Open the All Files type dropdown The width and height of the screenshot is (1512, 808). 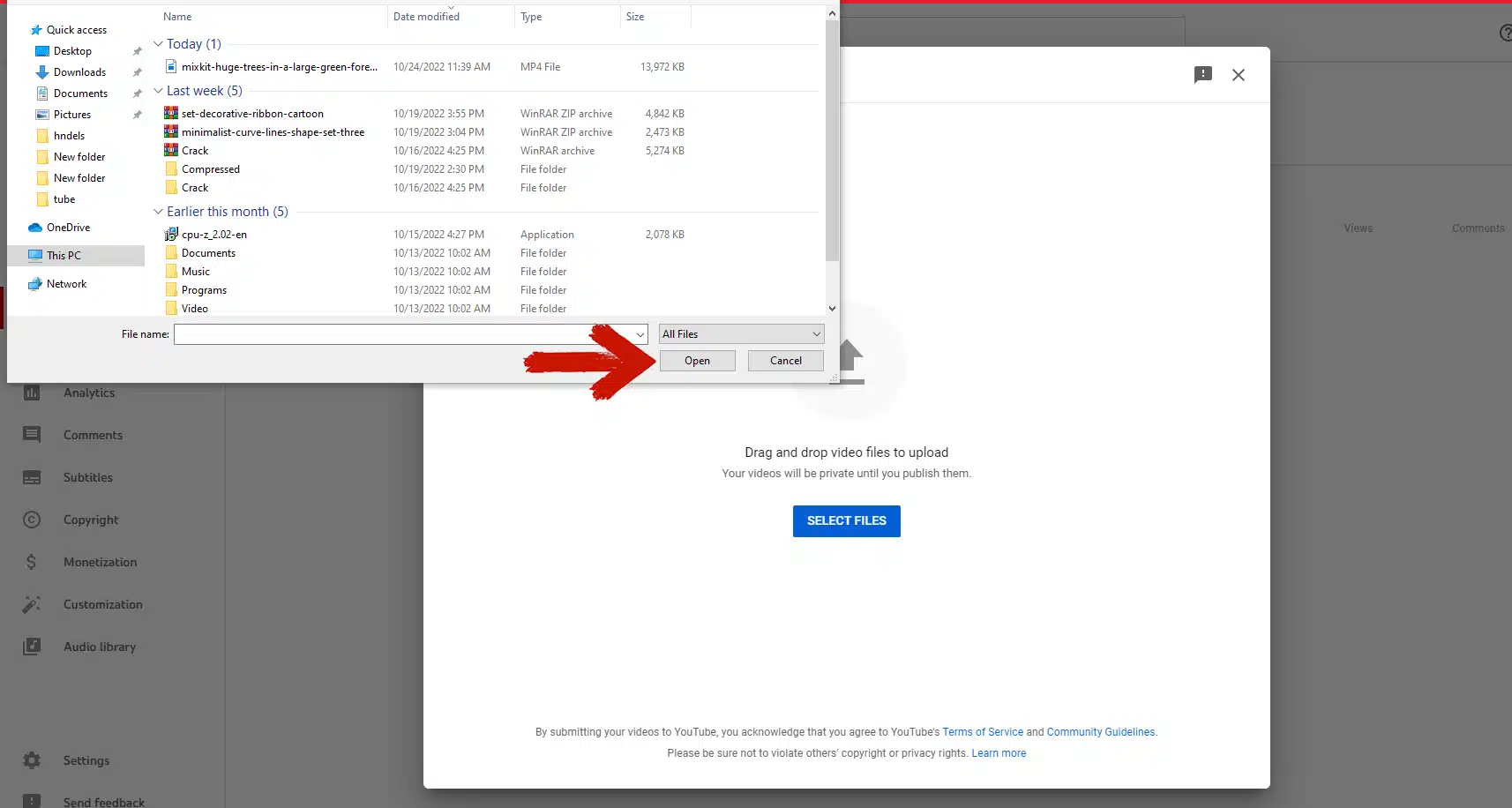click(x=741, y=334)
